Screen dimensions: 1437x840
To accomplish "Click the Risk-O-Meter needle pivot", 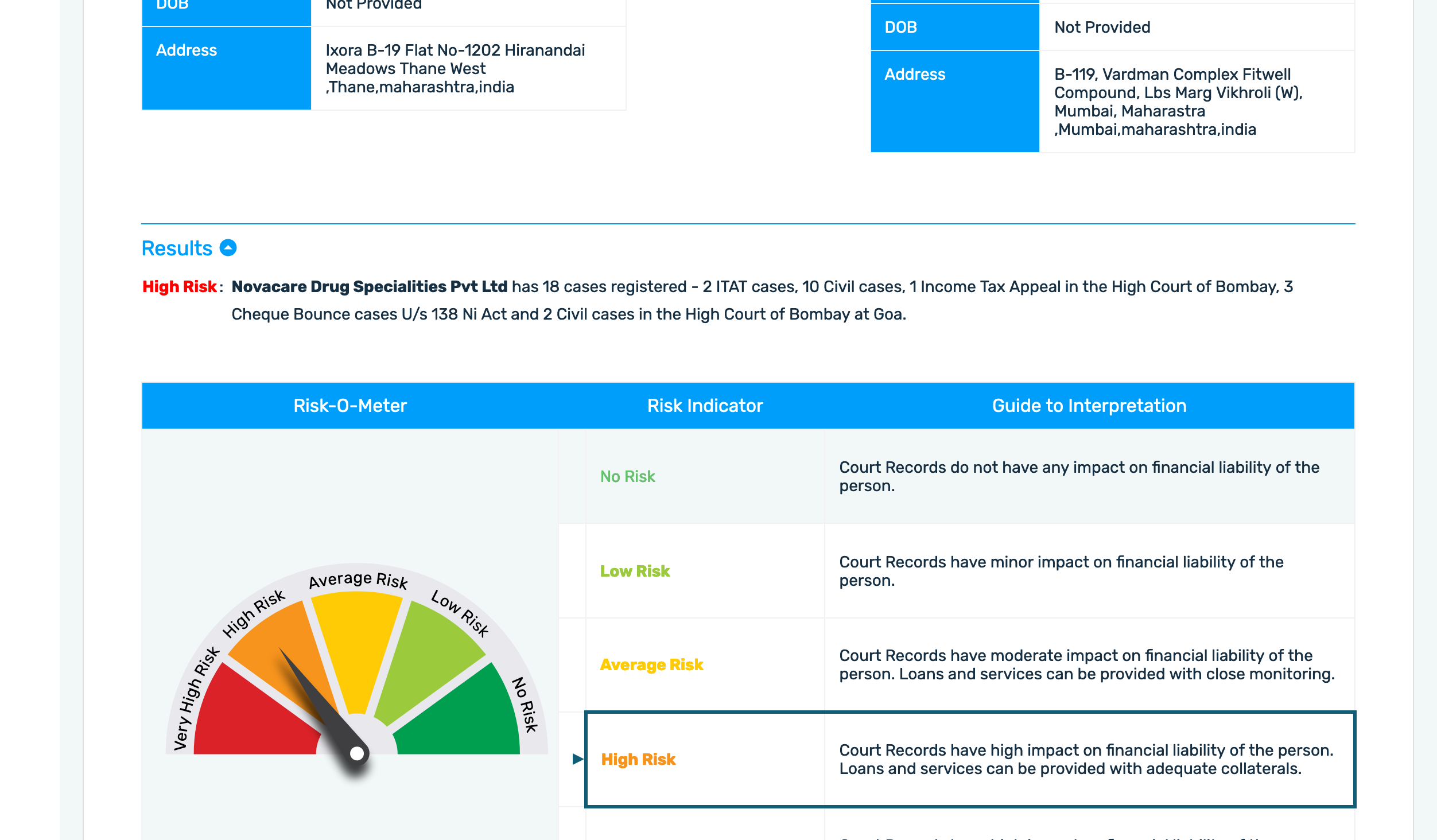I will coord(357,753).
